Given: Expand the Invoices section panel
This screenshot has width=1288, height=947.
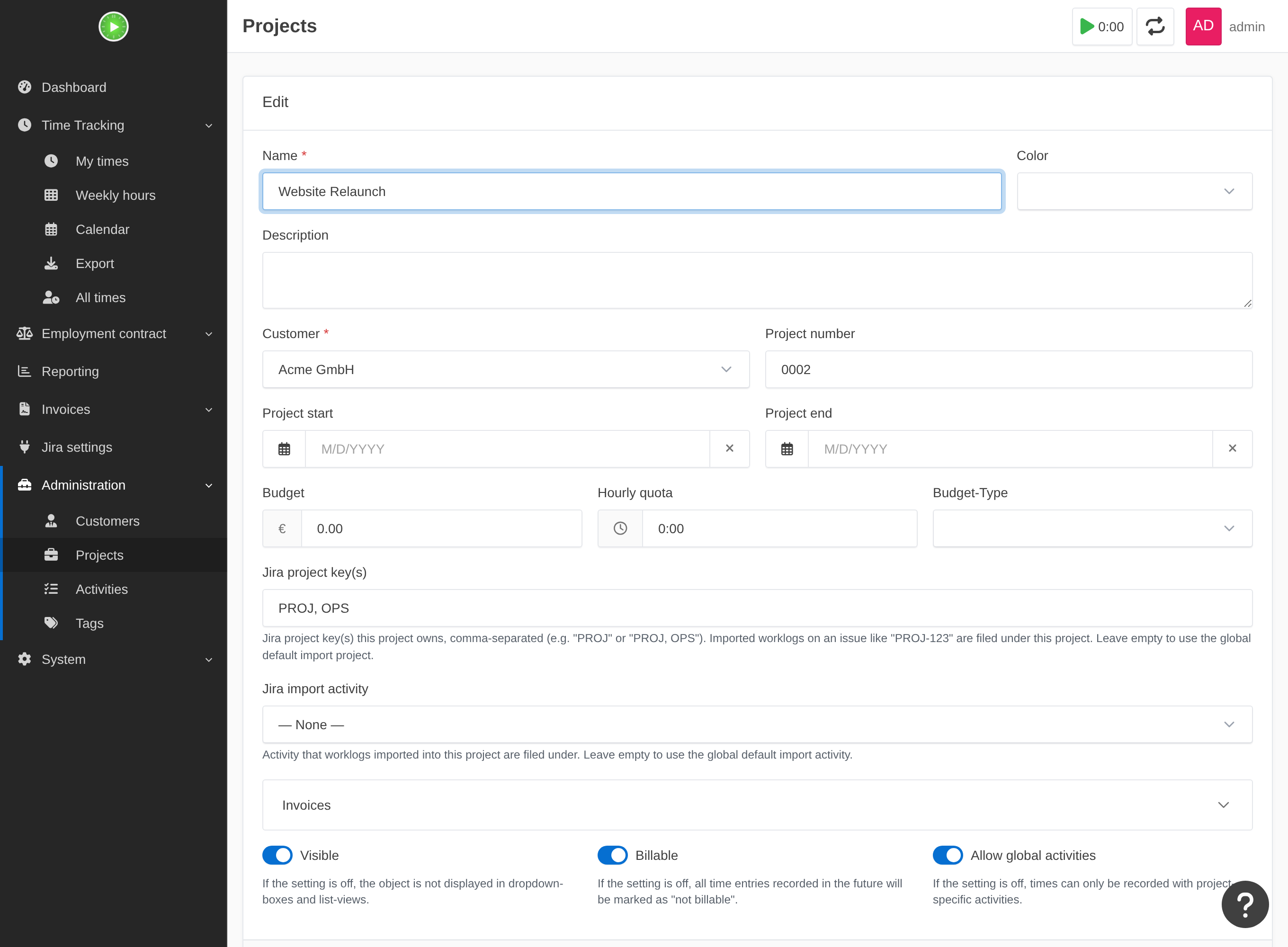Looking at the screenshot, I should coord(757,805).
